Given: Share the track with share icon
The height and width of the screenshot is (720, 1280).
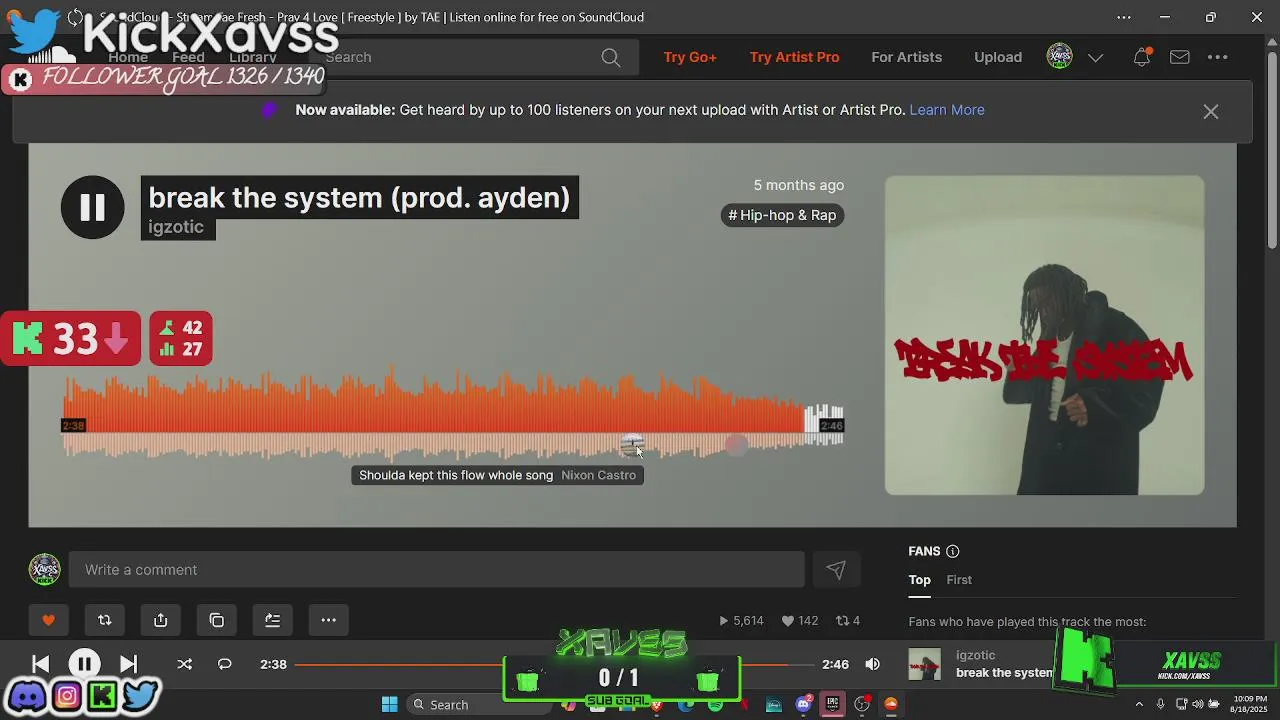Looking at the screenshot, I should click(x=161, y=620).
